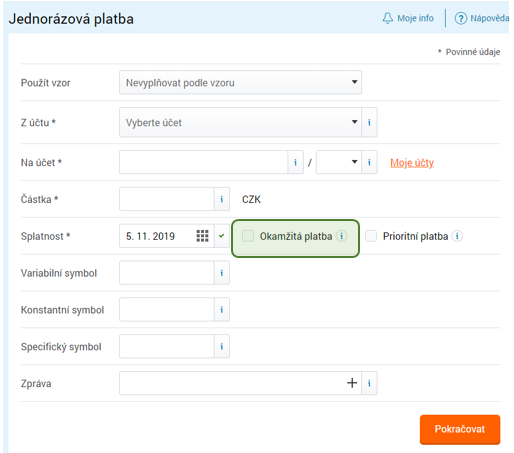Image resolution: width=514 pixels, height=453 pixels.
Task: Open the Splatnost calendar date picker icon
Action: point(202,236)
